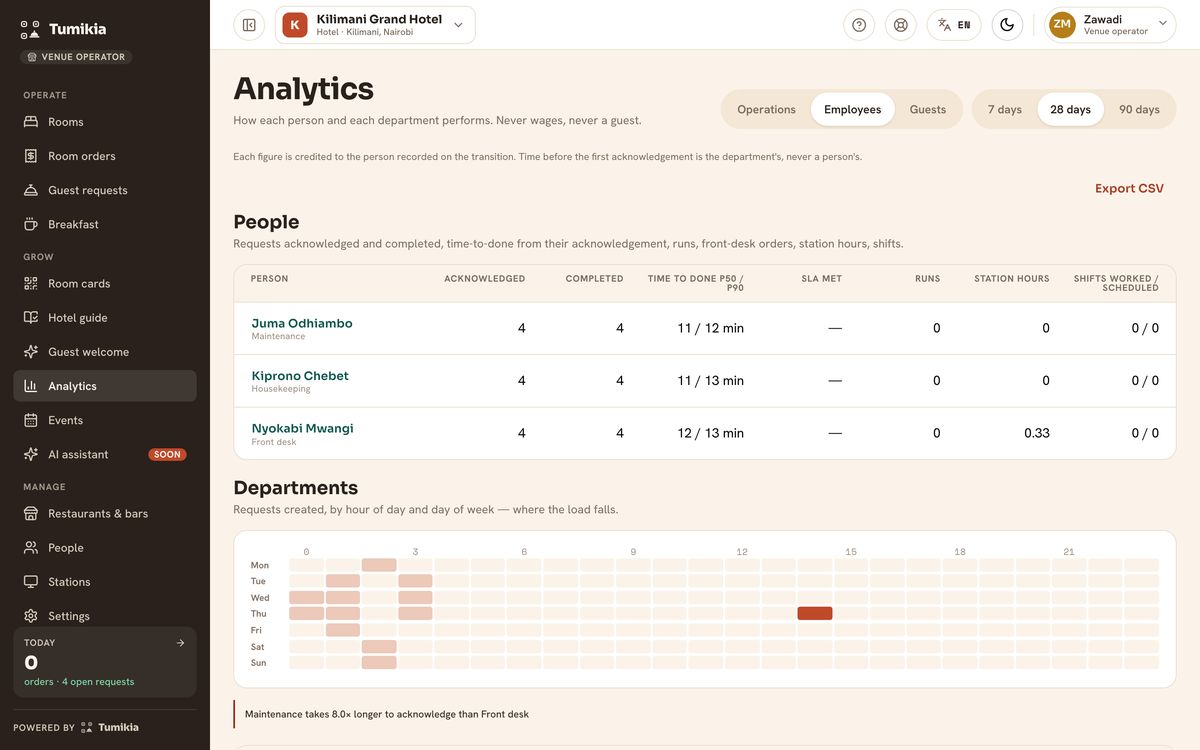Open Rooms in the sidebar
Image resolution: width=1200 pixels, height=750 pixels.
[105, 122]
